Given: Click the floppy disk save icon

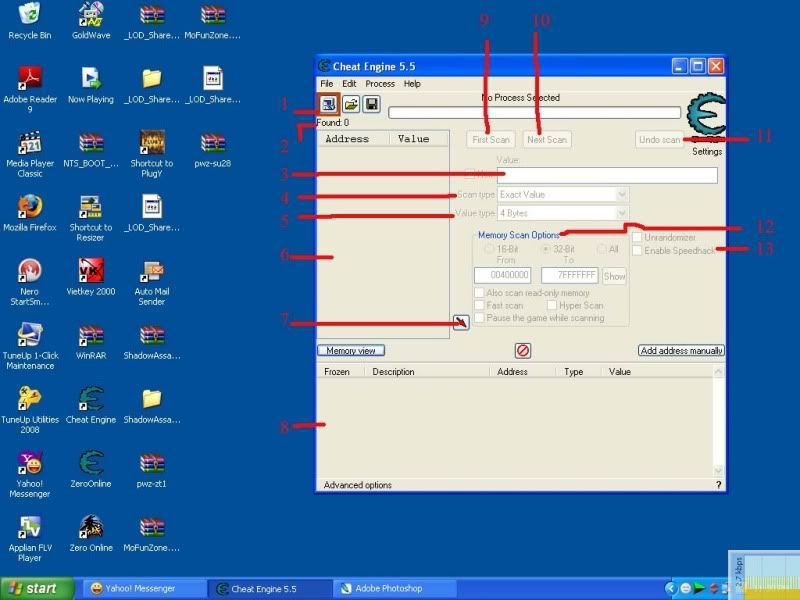Looking at the screenshot, I should tap(371, 104).
